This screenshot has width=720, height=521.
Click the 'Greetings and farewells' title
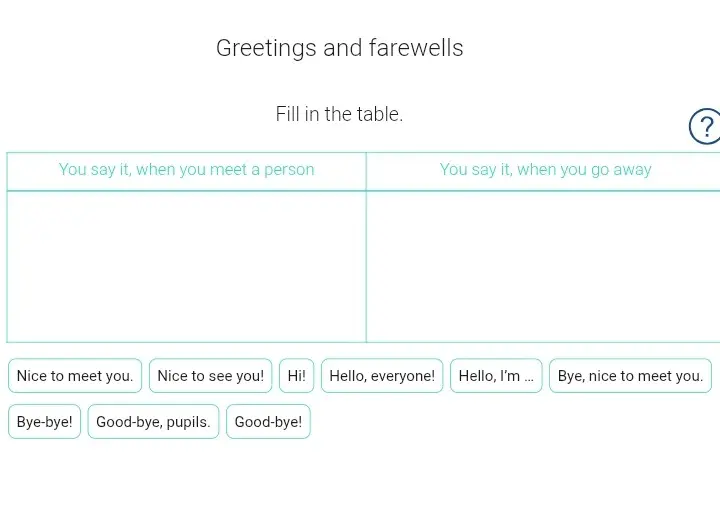(340, 48)
